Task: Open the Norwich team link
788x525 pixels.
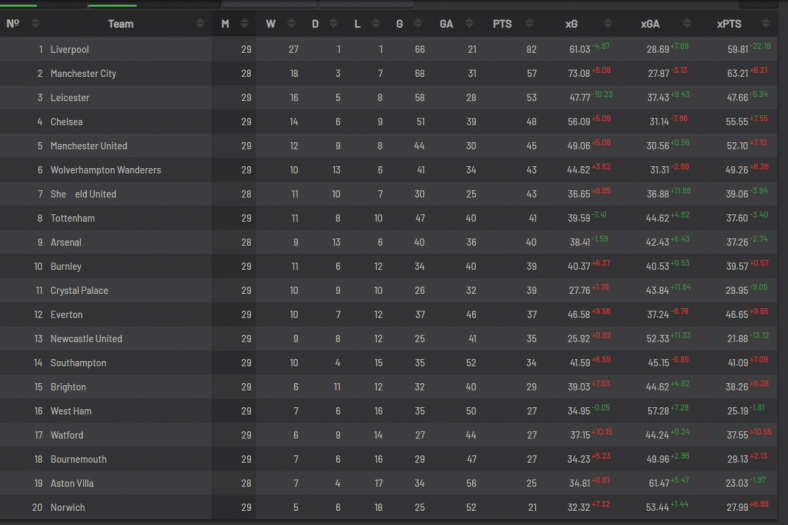Action: coord(68,507)
